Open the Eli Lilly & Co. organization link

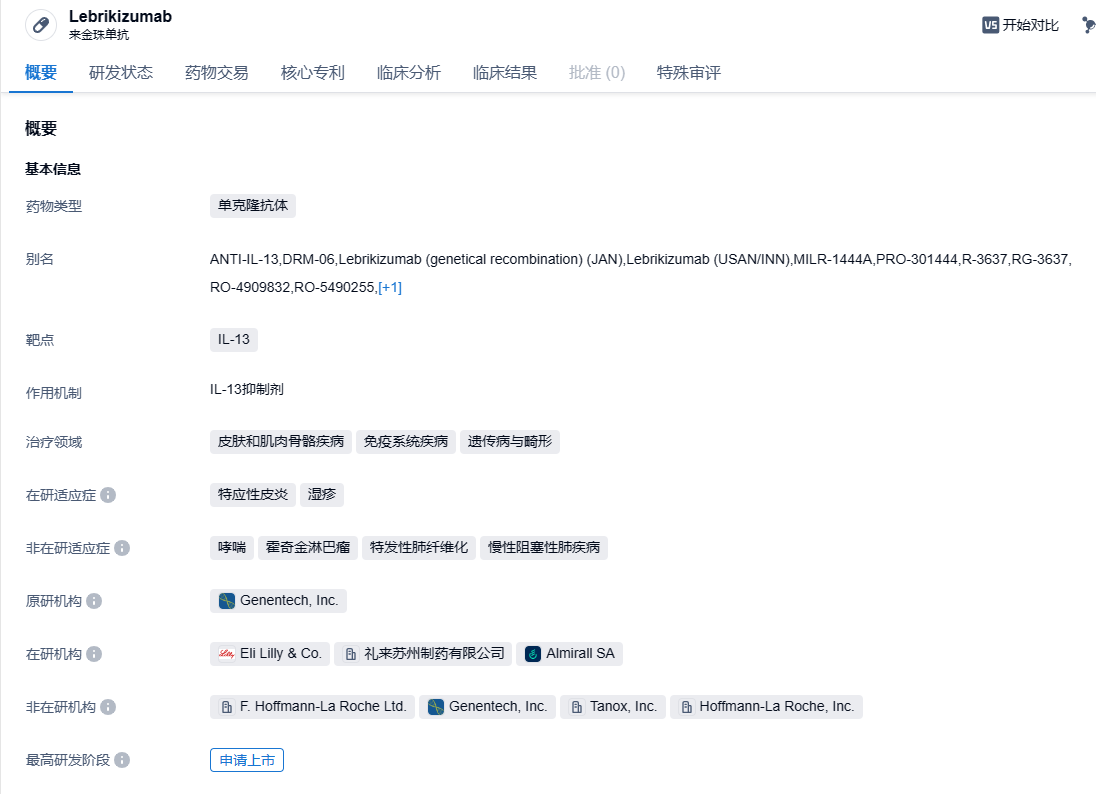270,654
